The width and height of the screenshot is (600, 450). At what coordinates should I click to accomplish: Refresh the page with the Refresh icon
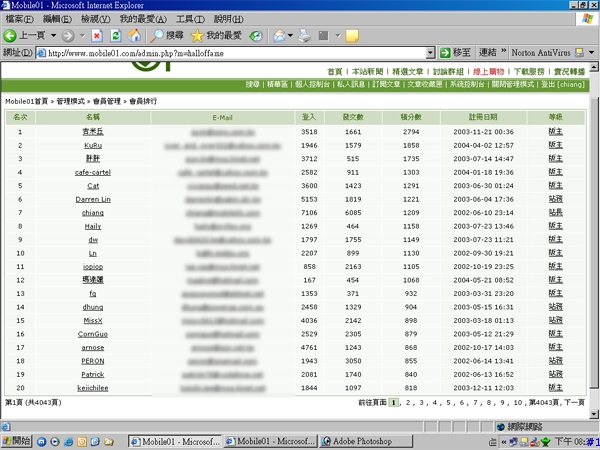(114, 35)
